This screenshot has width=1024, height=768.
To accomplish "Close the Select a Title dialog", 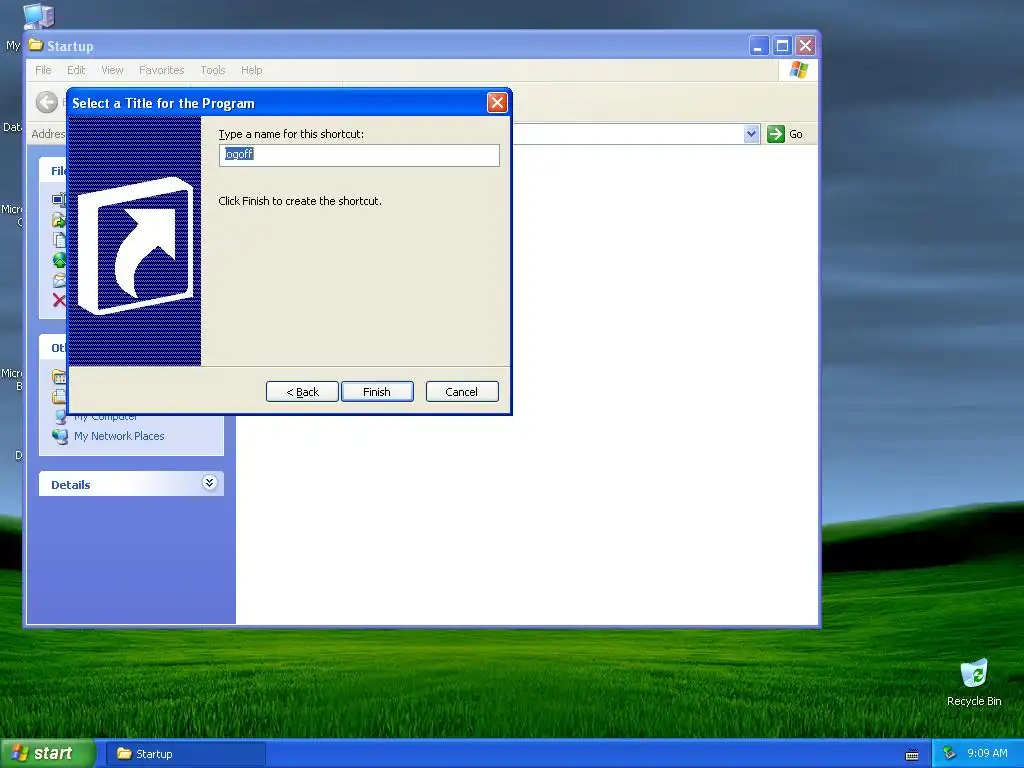I will (x=497, y=103).
